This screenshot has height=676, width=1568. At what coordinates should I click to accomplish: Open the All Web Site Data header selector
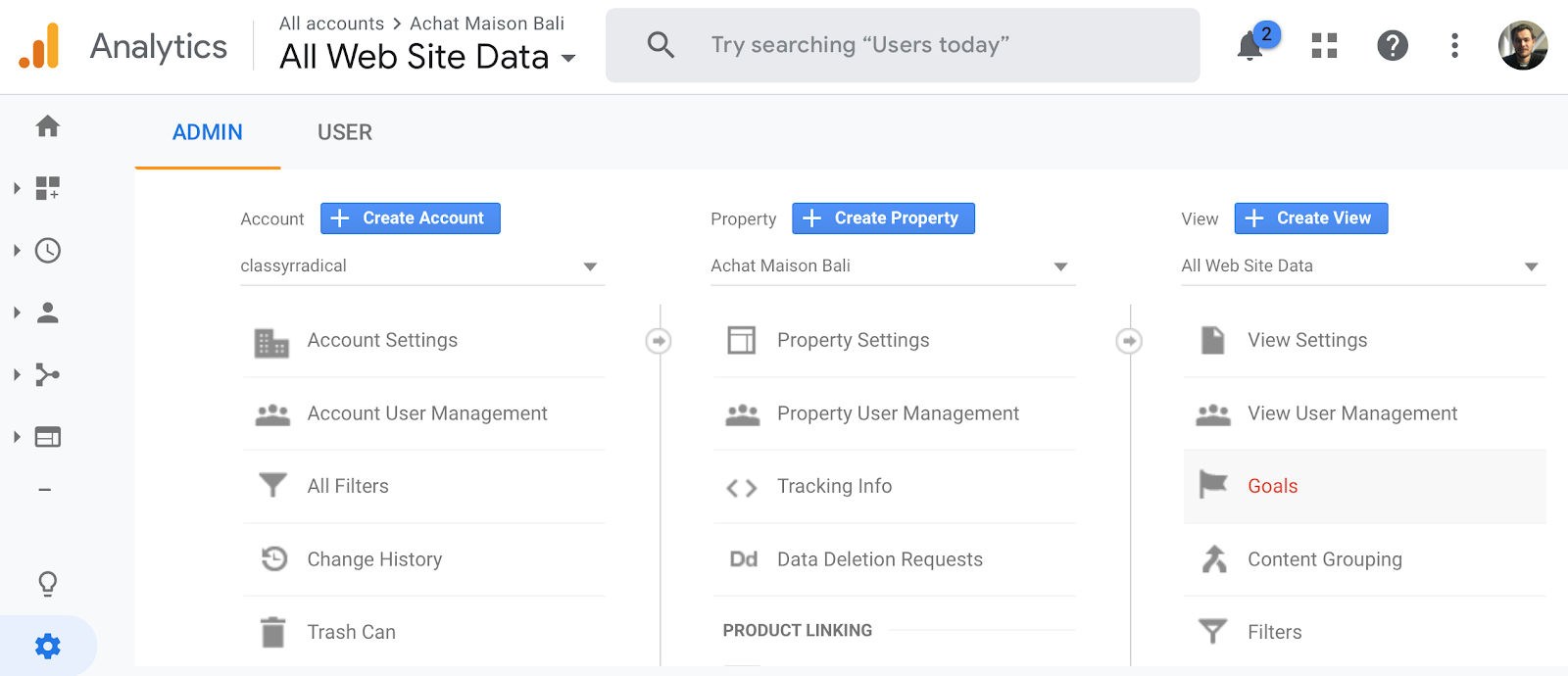point(427,57)
